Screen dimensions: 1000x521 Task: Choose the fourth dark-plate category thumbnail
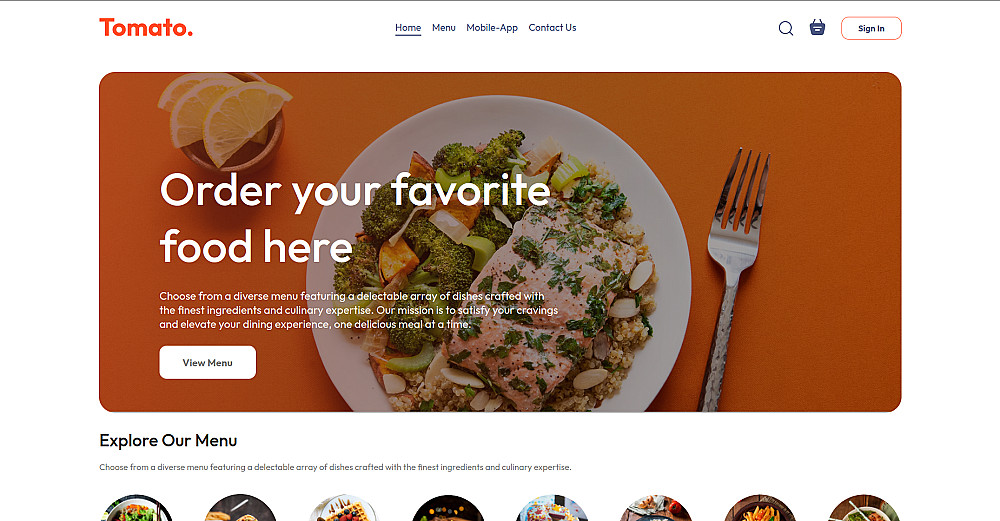(x=448, y=508)
